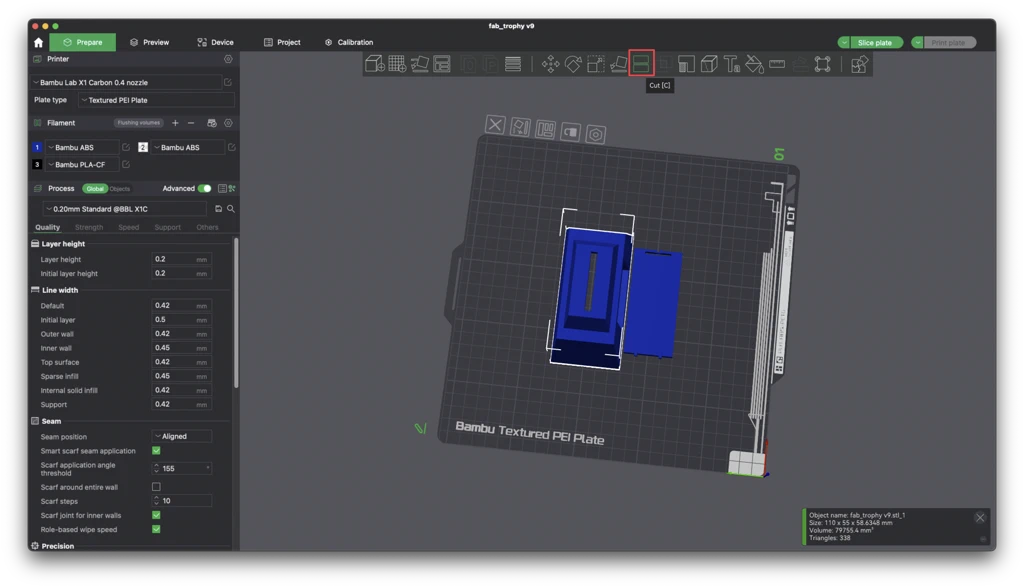The image size is (1024, 588).
Task: Select the Strength settings tab
Action: click(89, 227)
